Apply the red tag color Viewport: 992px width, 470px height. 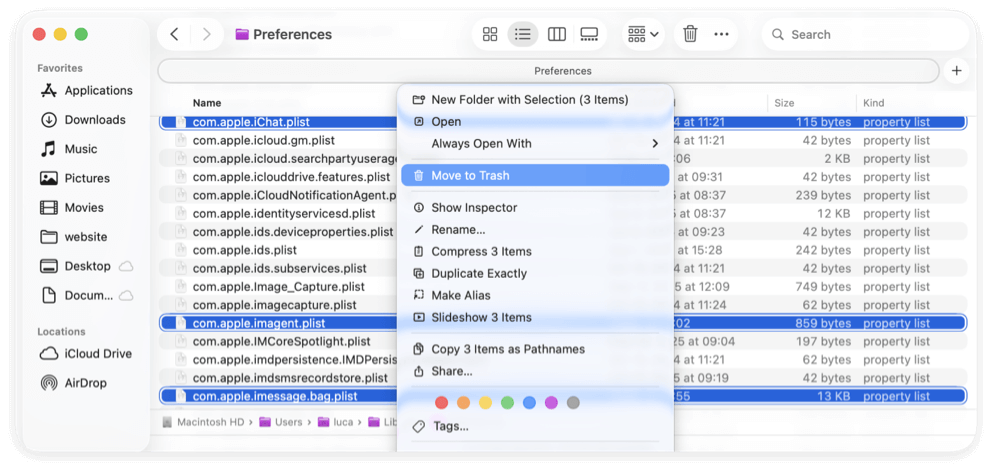click(442, 402)
